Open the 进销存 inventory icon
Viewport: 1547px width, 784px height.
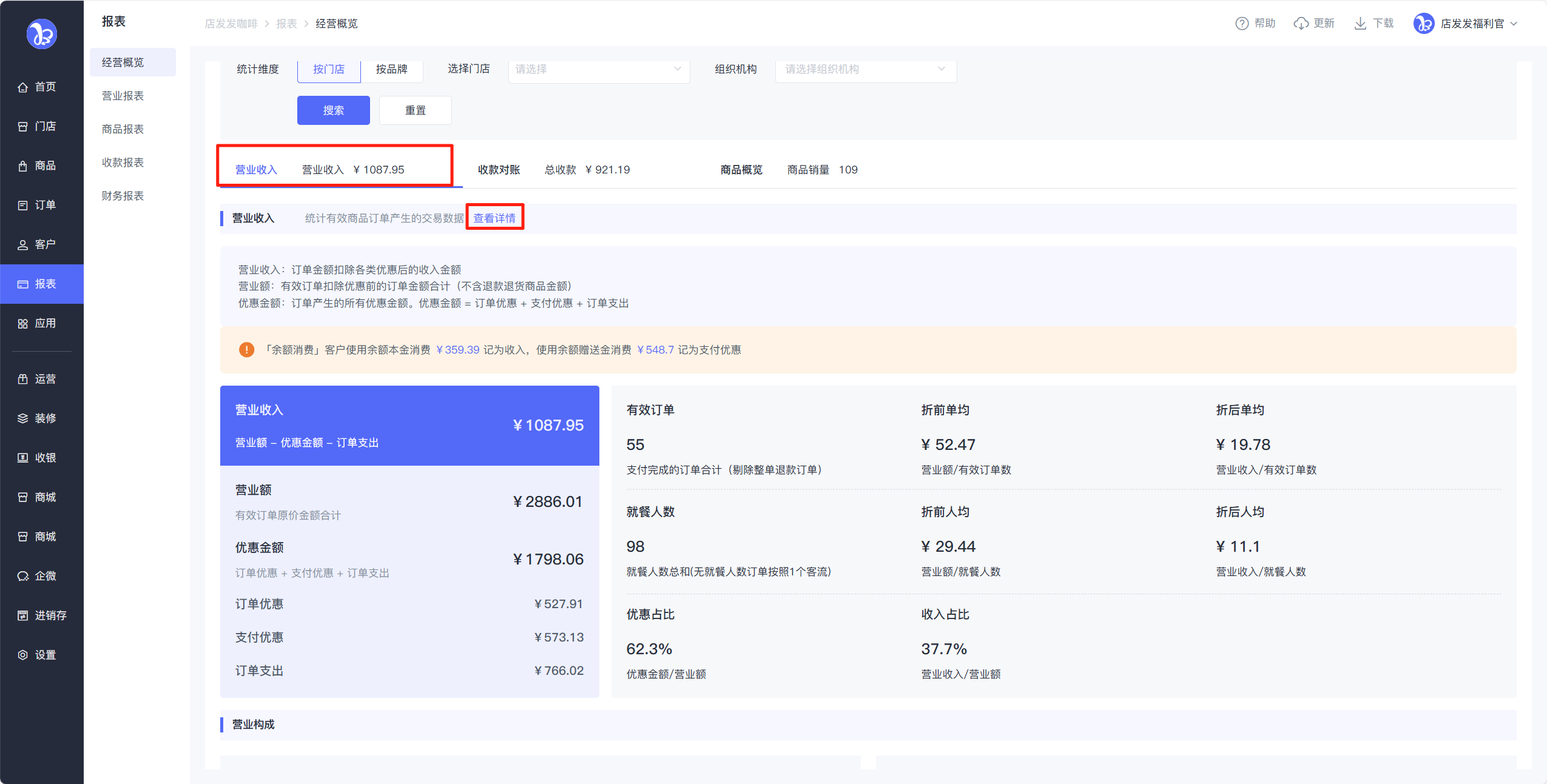tap(23, 616)
